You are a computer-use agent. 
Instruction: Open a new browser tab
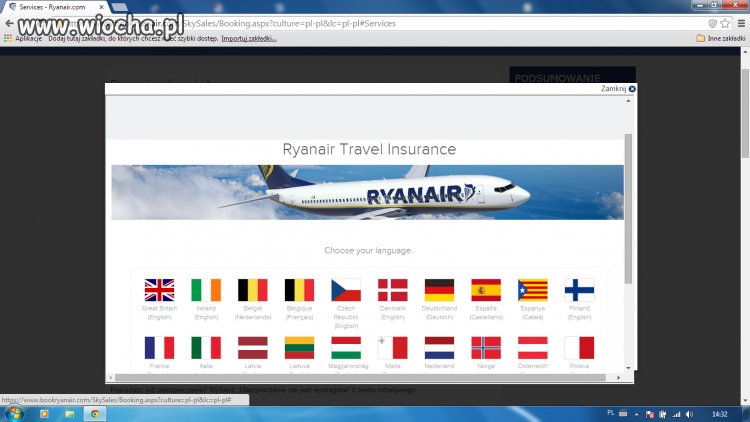click(x=120, y=7)
